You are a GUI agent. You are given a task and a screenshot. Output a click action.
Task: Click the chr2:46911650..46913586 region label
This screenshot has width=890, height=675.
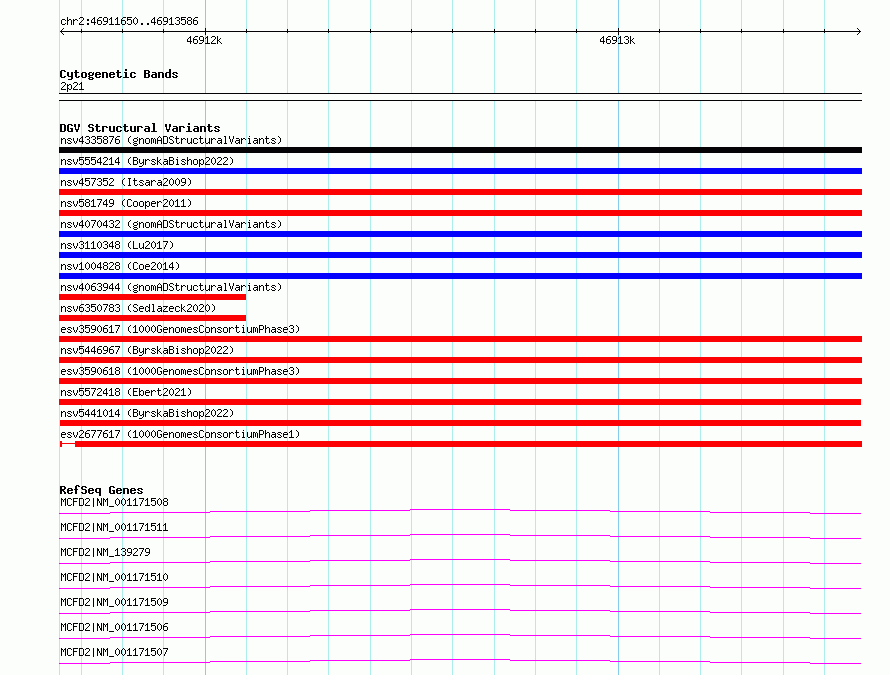(x=129, y=22)
